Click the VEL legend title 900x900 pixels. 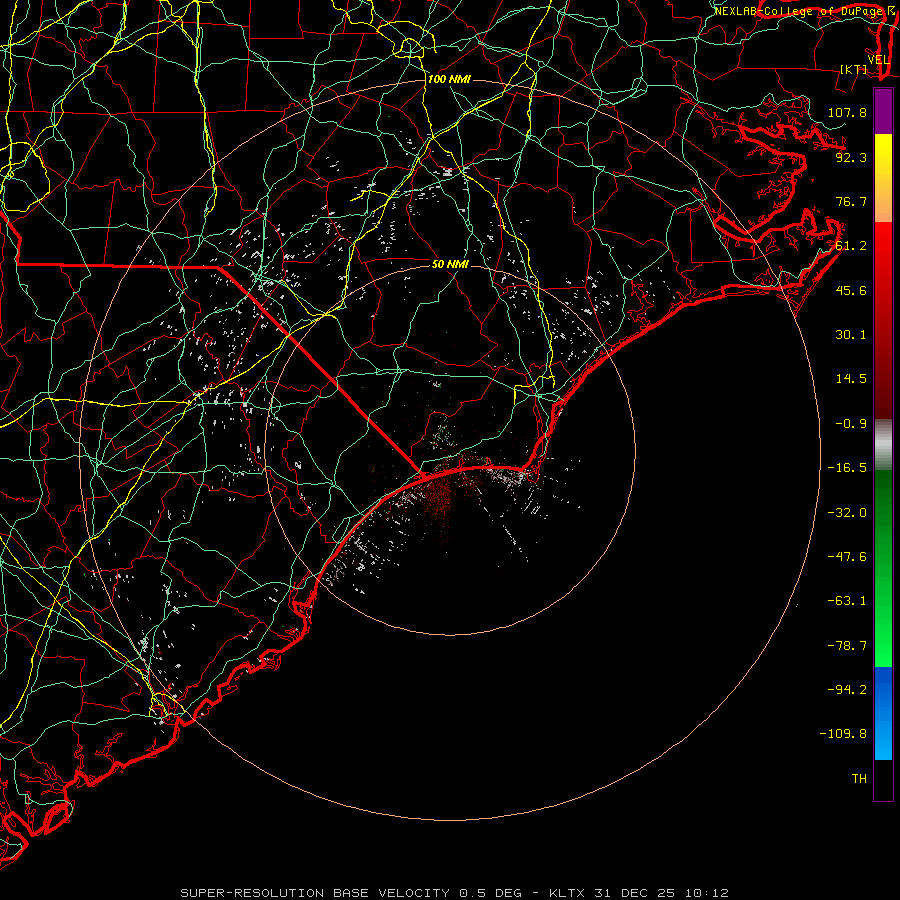click(879, 60)
